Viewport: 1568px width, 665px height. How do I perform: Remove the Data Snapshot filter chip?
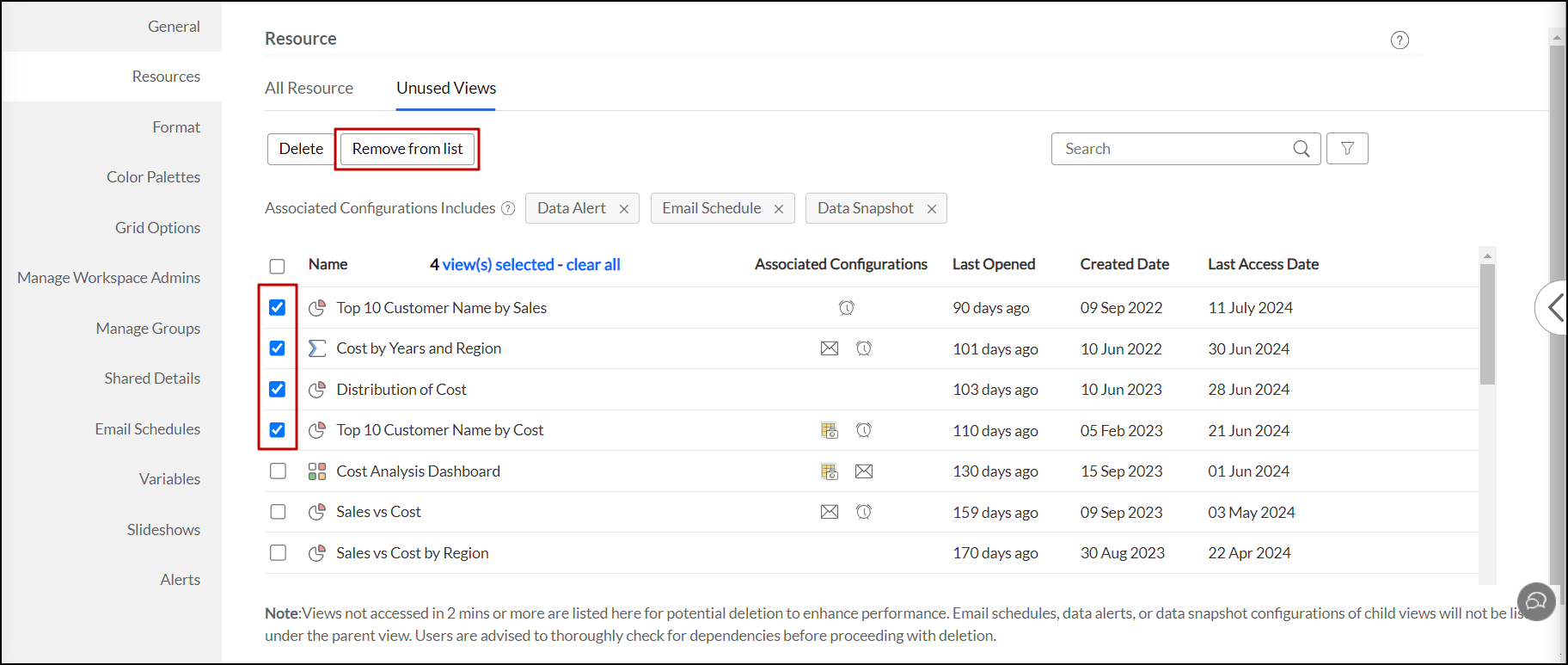click(x=932, y=209)
